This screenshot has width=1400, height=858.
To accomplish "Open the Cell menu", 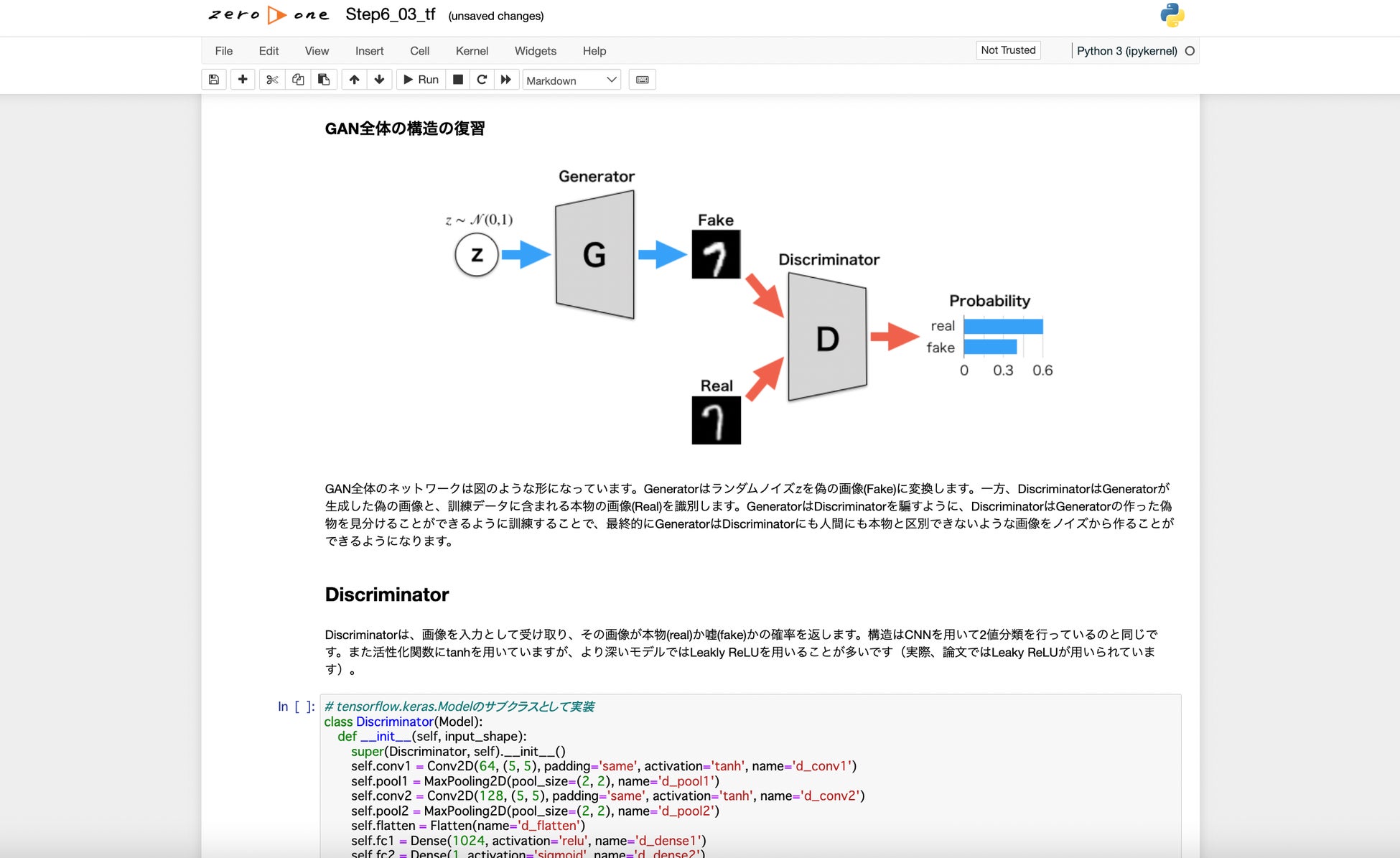I will (x=419, y=51).
